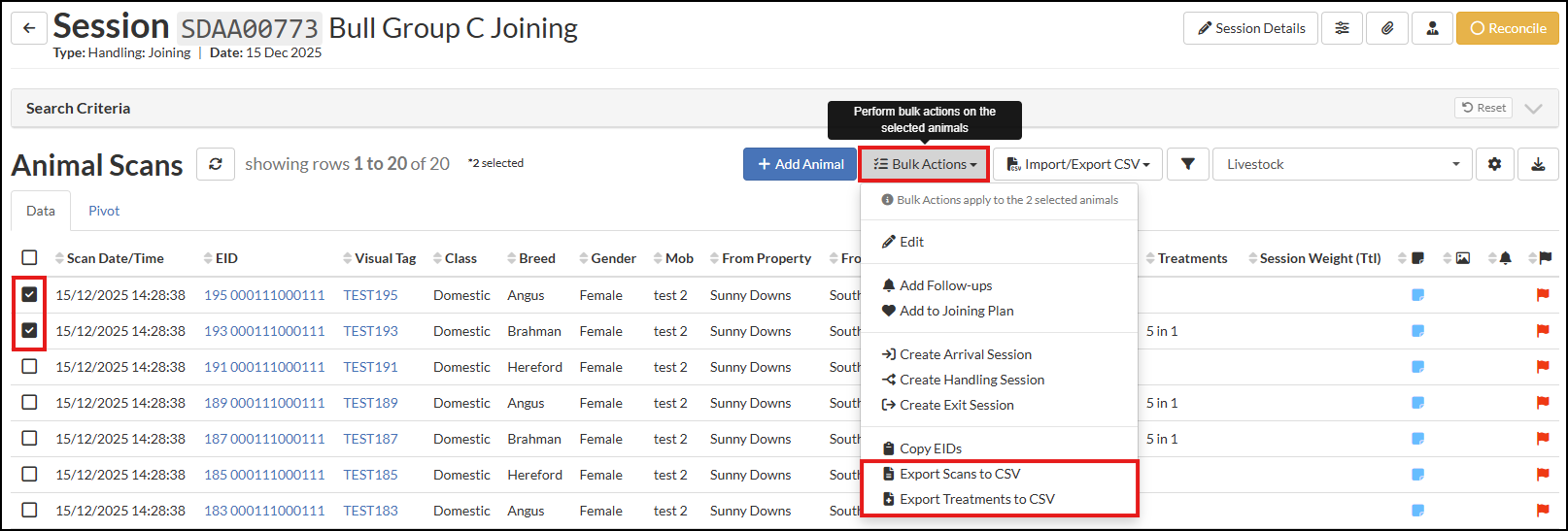
Task: Click the red flag in the TEST191 row
Action: tap(1542, 367)
